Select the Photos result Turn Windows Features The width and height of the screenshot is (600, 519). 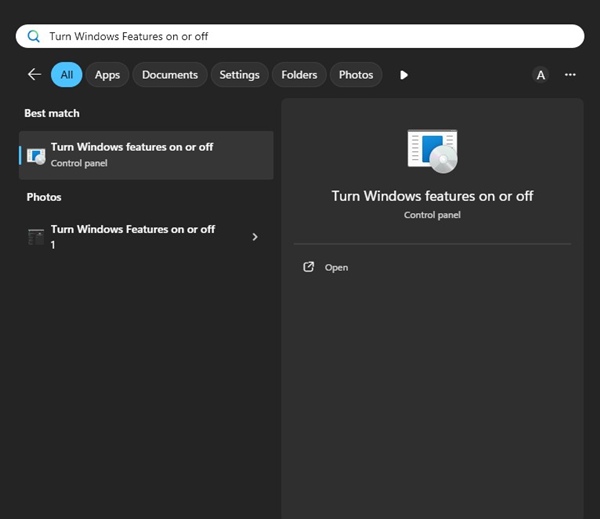click(146, 237)
